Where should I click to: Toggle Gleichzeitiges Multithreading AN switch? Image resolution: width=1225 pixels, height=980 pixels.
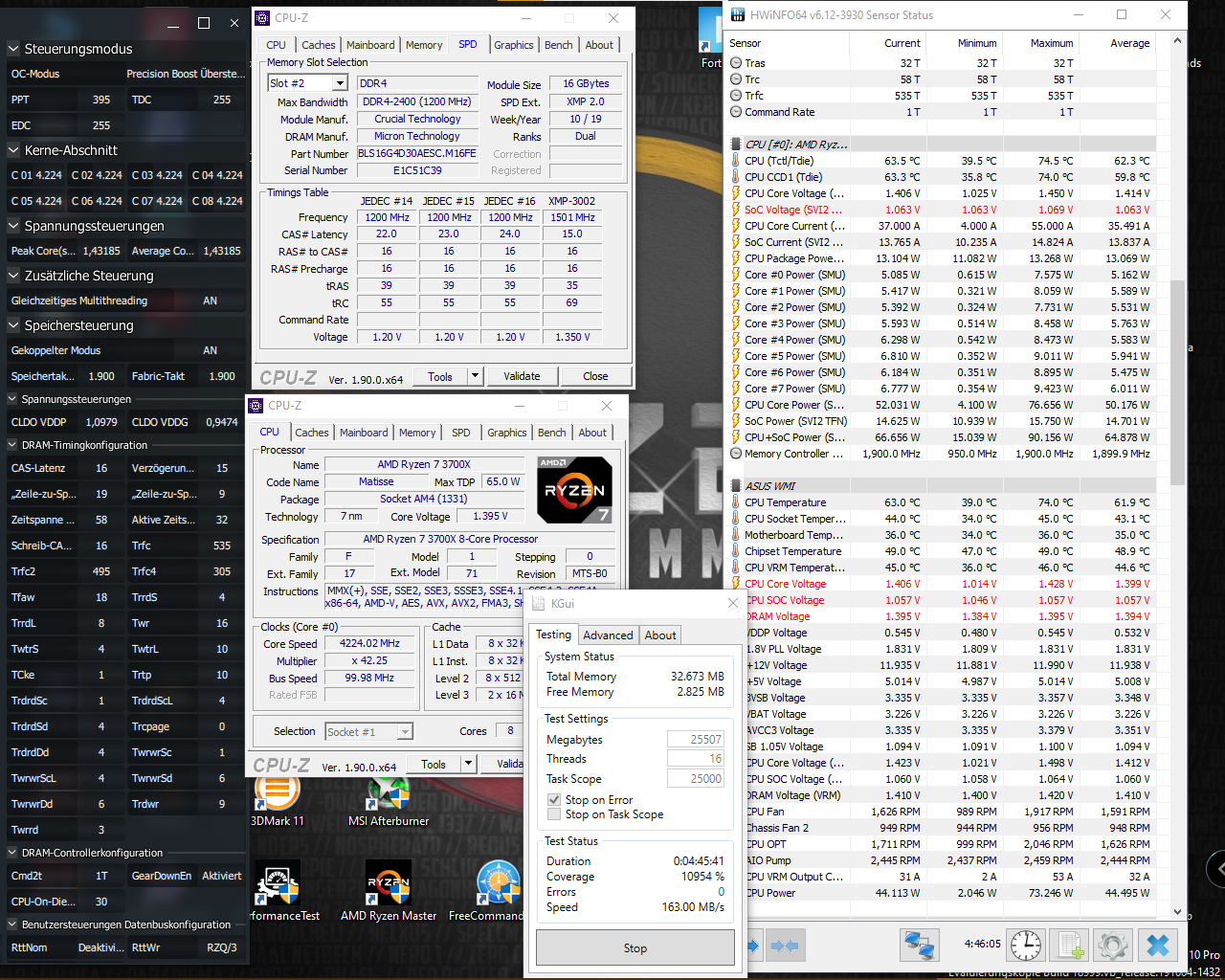pos(210,301)
